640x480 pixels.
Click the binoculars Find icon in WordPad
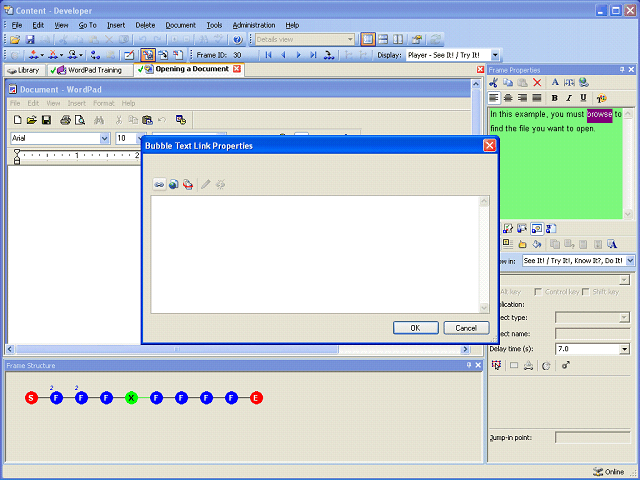coord(99,120)
